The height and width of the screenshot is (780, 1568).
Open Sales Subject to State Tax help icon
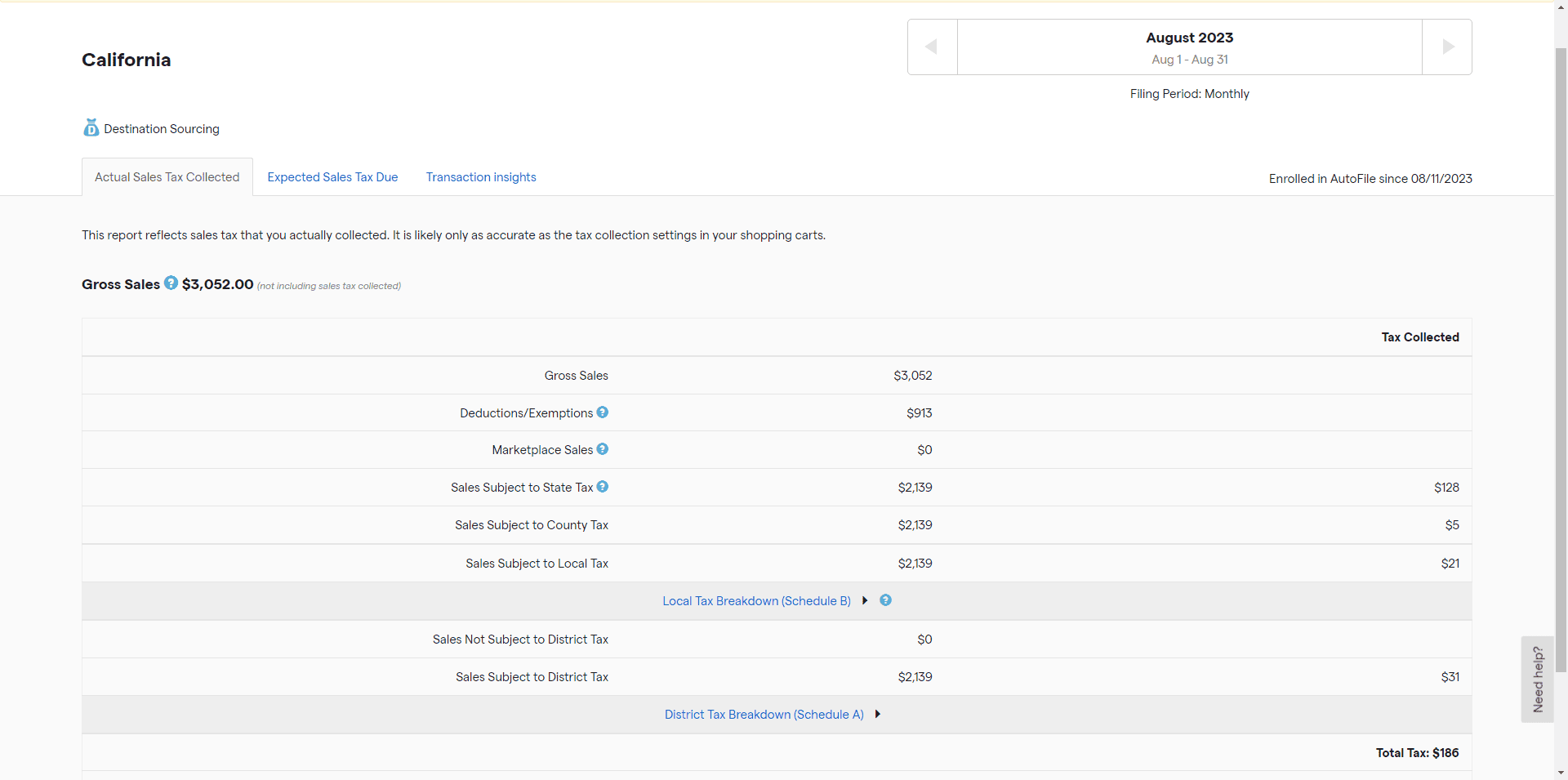tap(603, 487)
